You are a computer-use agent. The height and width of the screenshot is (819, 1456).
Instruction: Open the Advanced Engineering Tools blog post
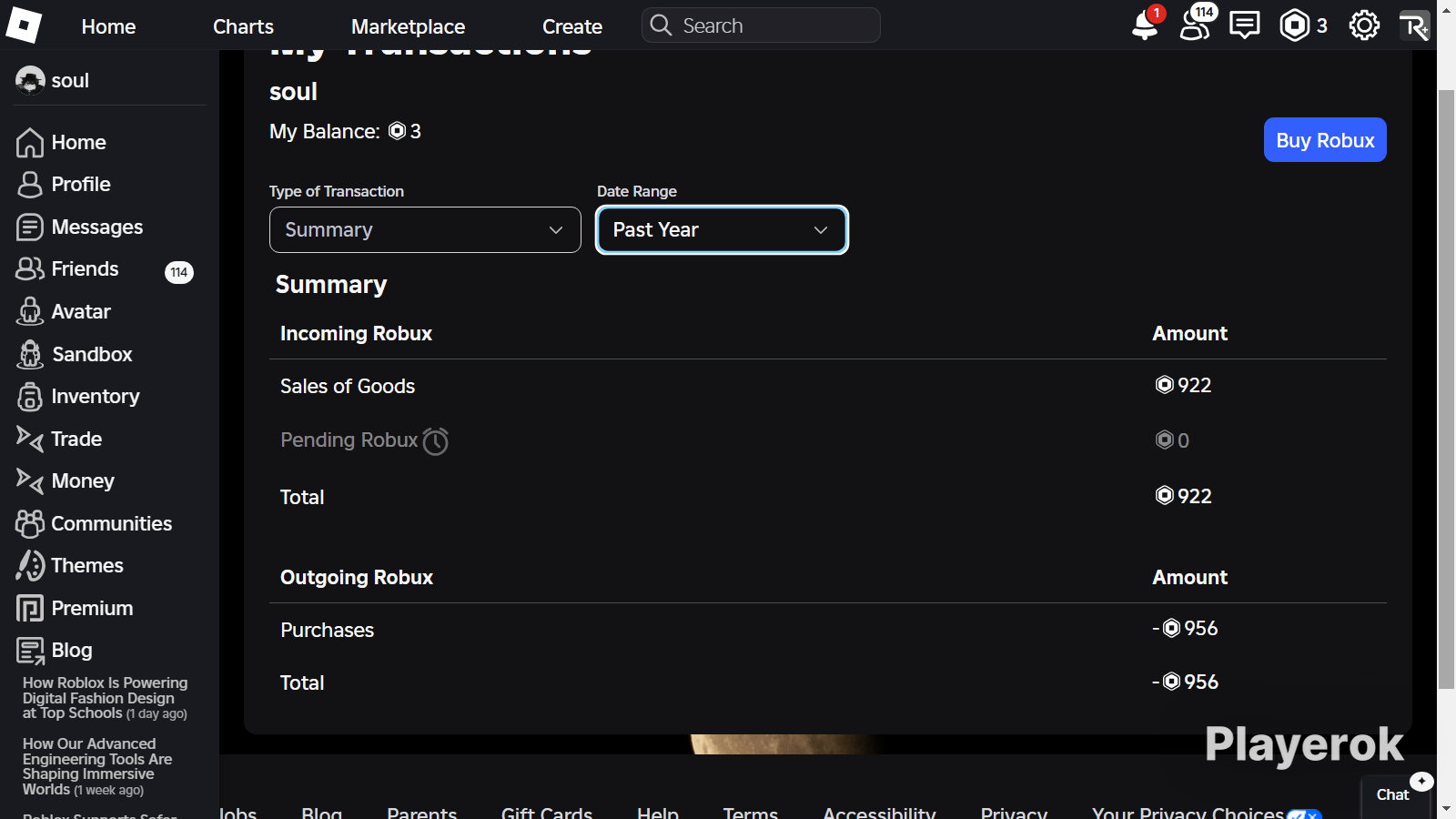pyautogui.click(x=97, y=766)
